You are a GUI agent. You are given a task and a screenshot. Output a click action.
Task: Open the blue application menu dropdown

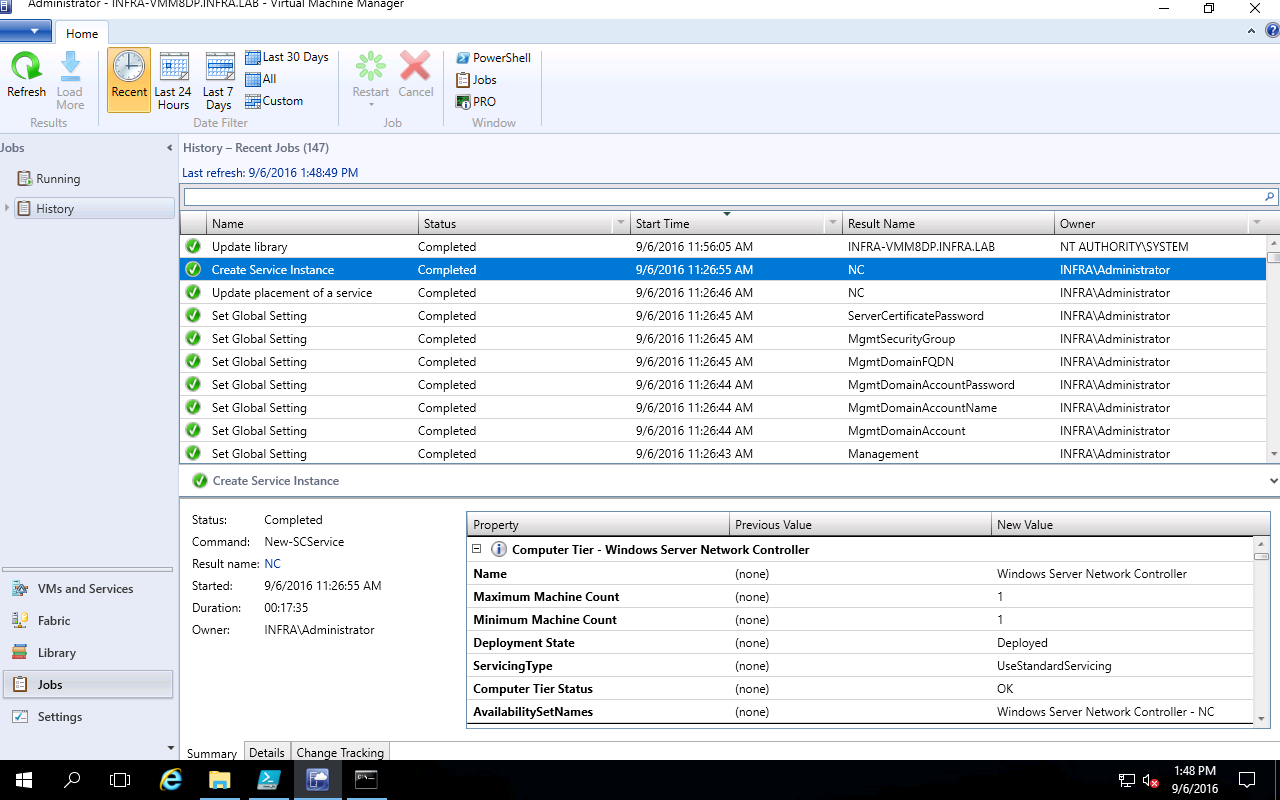26,31
